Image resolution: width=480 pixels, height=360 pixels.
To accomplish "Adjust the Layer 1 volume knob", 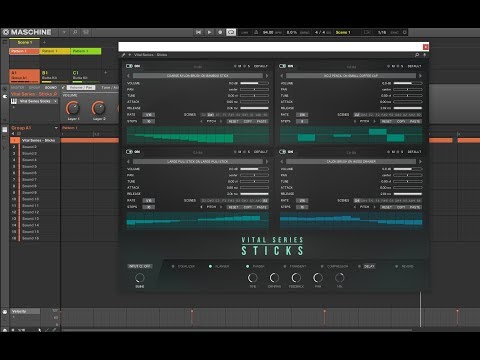I will coord(73,108).
